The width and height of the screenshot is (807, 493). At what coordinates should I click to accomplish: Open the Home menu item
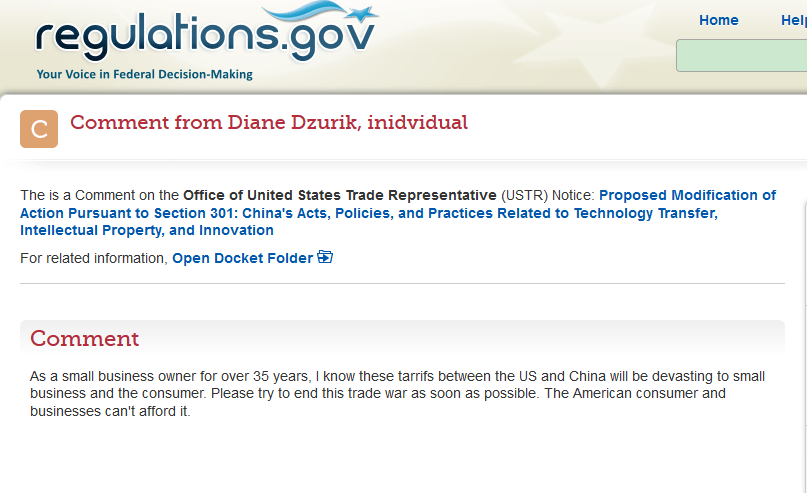718,20
